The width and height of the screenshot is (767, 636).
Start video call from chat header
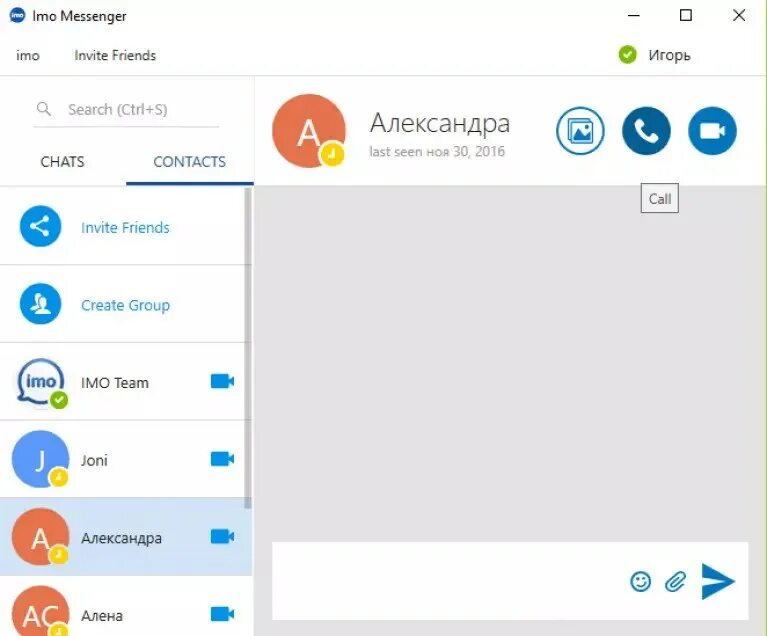click(712, 131)
